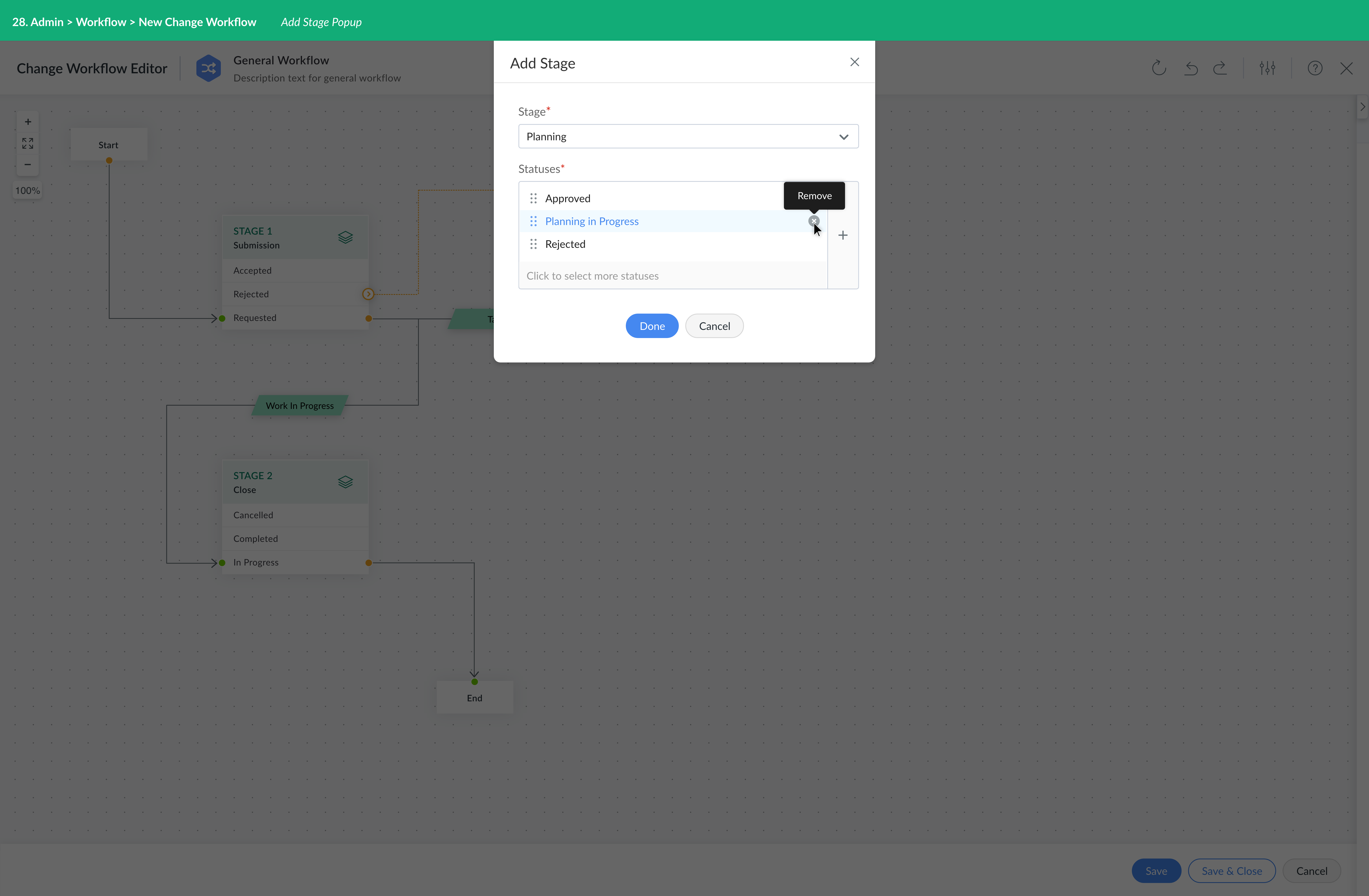Click the STAGE 1 Submission header
1369x896 pixels.
pos(295,237)
